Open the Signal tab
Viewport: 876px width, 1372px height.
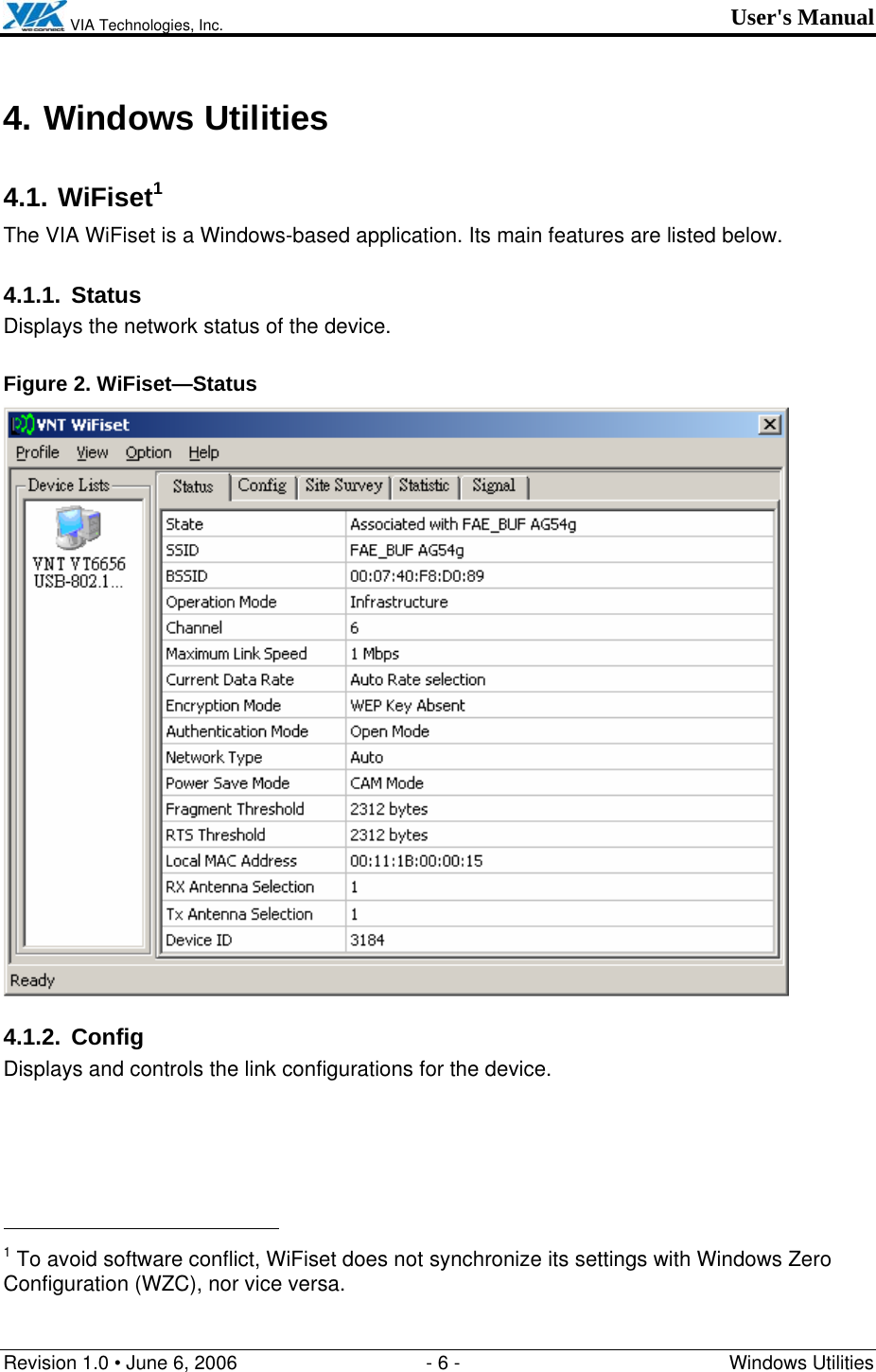(x=493, y=485)
